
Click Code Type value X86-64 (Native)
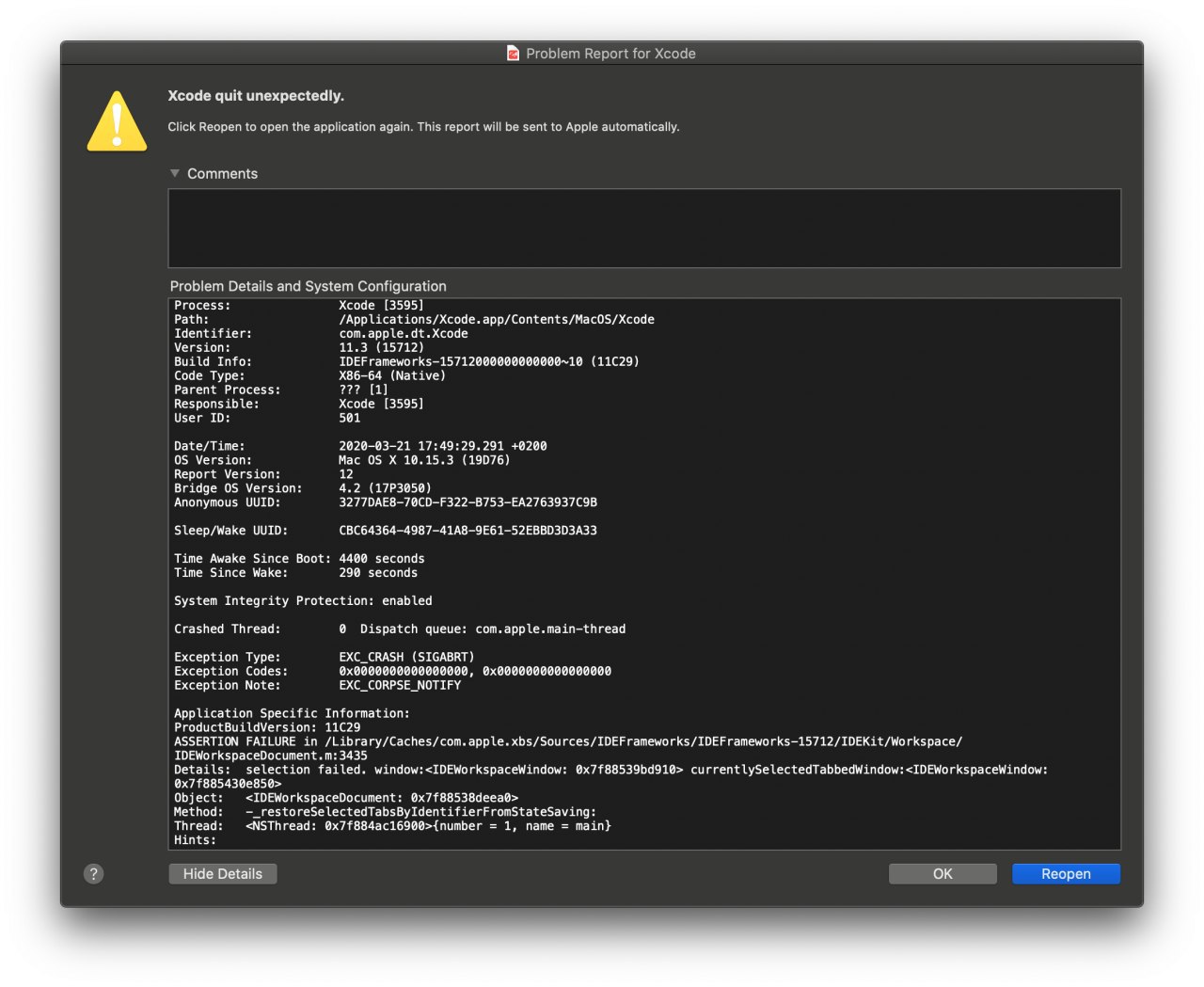(392, 376)
